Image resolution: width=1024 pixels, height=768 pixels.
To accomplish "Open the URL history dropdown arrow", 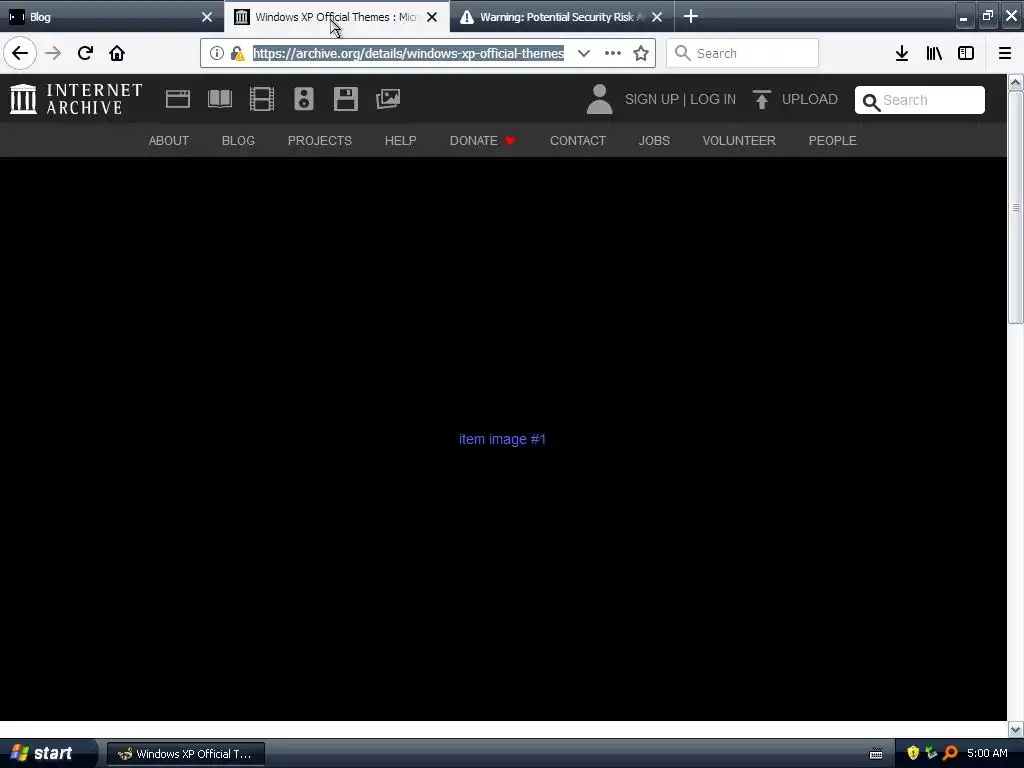I will tap(584, 53).
